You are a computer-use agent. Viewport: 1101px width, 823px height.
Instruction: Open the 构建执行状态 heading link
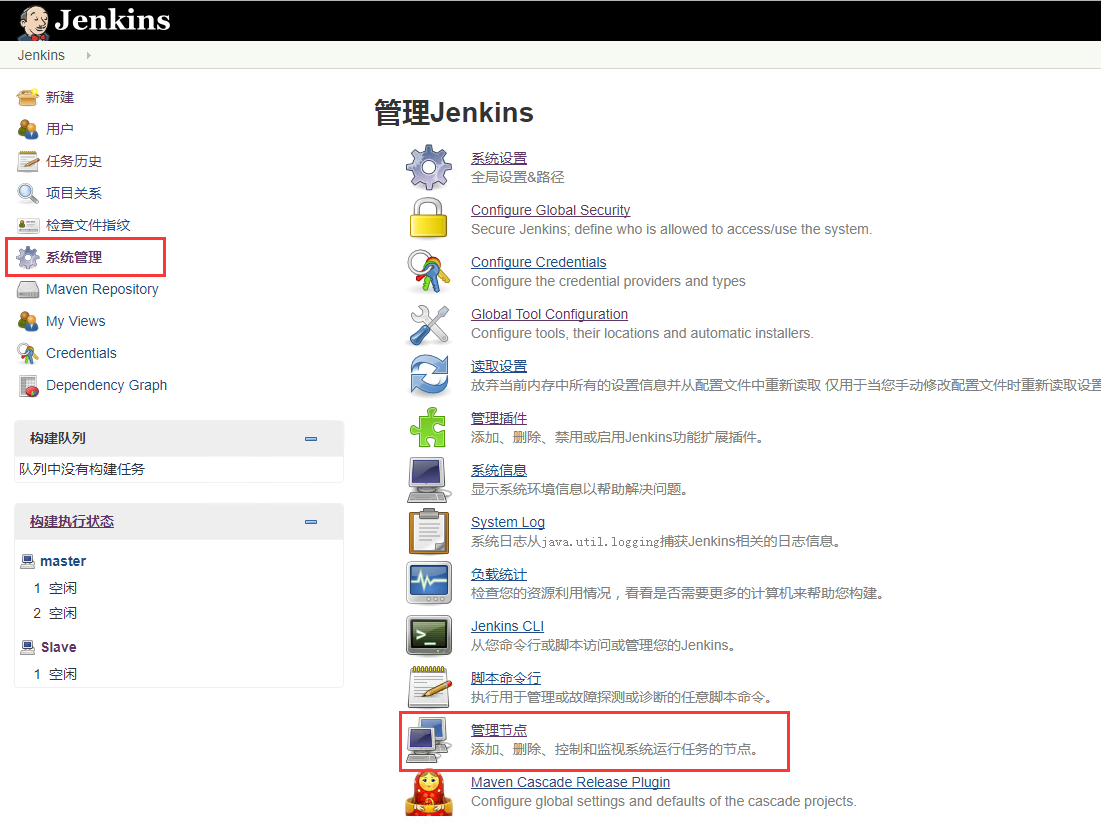(x=72, y=522)
